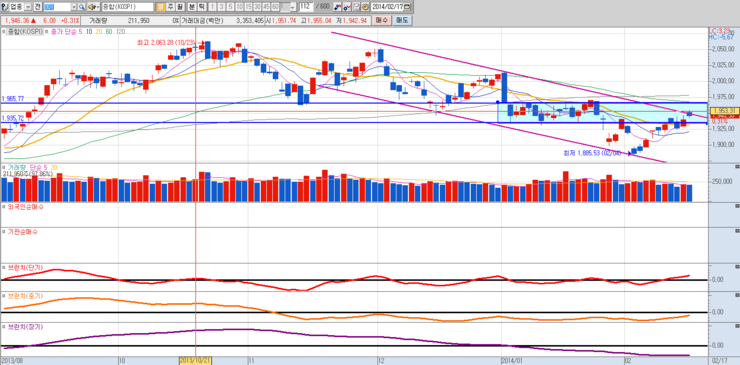
Task: Click the small square at 기관순매수 panel right
Action: (738, 231)
